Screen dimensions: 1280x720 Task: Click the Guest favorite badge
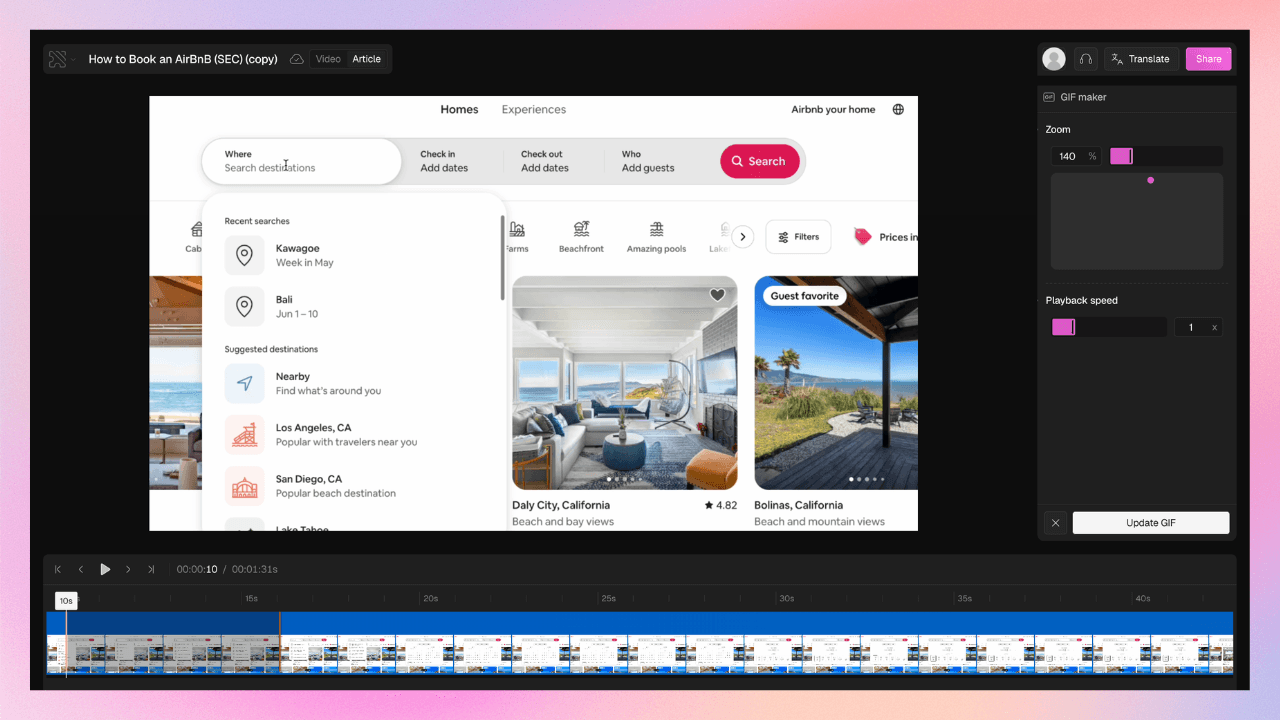click(805, 296)
